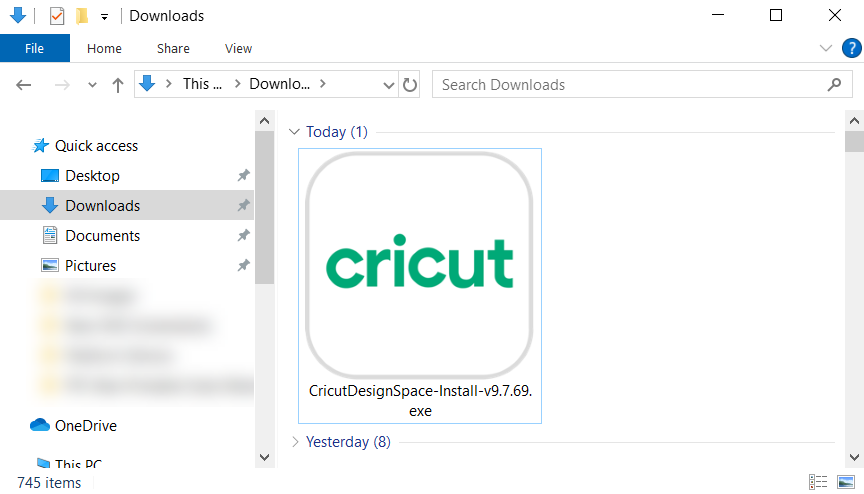This screenshot has height=494, width=864.
Task: Expand the ribbon with the chevron
Action: (x=825, y=48)
